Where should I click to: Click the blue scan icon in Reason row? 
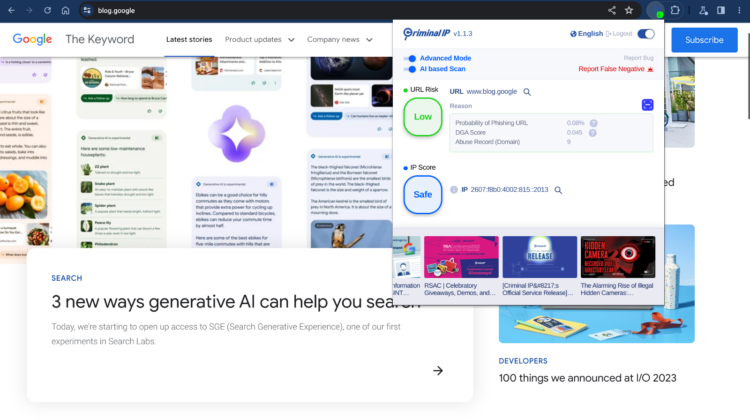click(647, 105)
